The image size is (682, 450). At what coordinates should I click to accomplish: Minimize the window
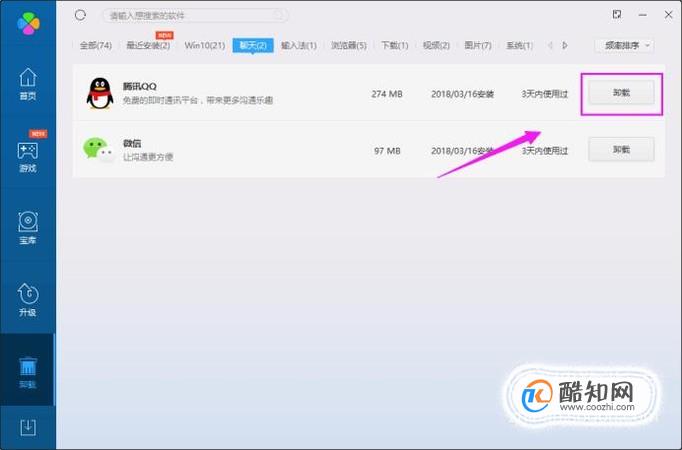(x=642, y=15)
